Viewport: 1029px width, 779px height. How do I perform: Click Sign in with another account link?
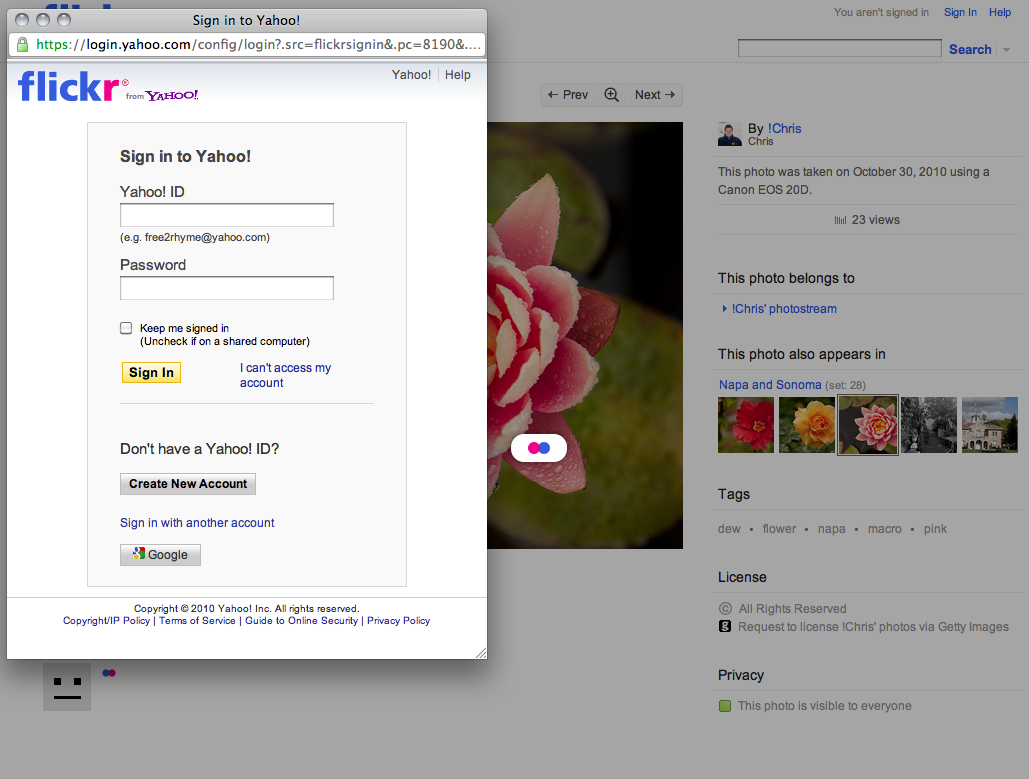(x=197, y=522)
